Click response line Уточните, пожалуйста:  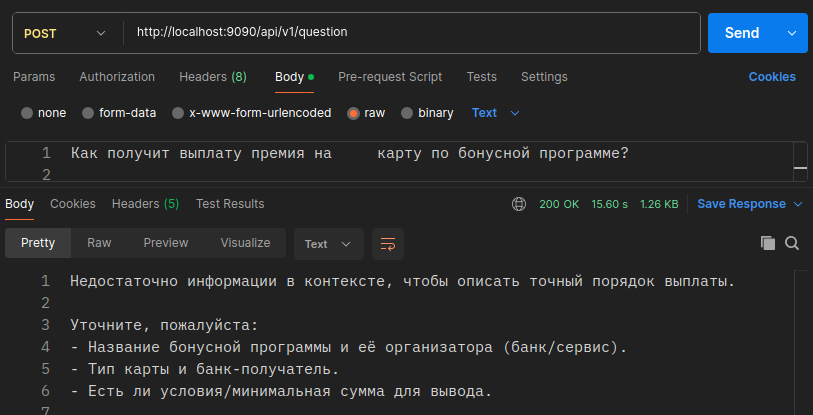click(x=164, y=326)
